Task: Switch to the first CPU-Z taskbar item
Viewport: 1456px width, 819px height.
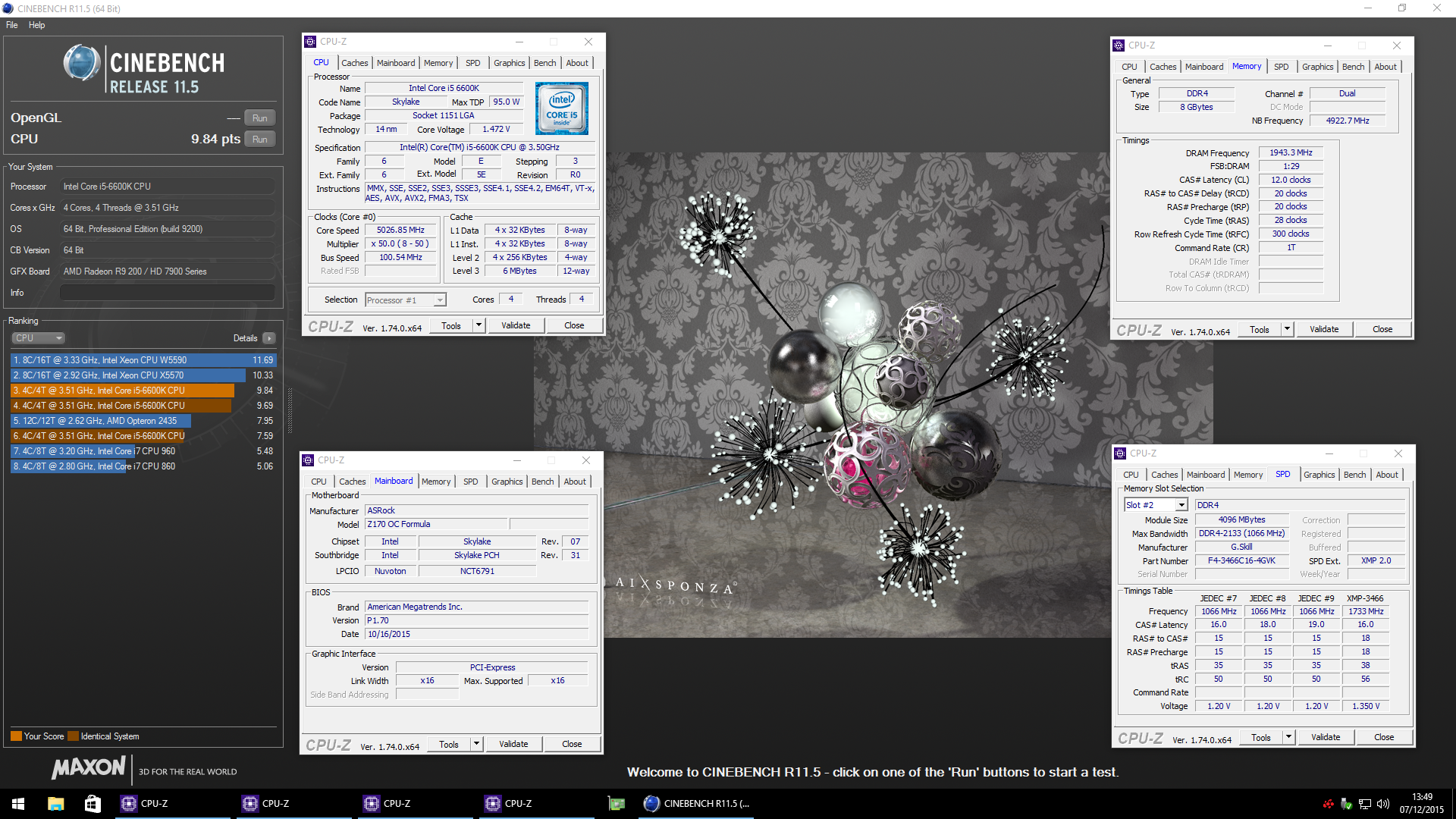Action: pyautogui.click(x=173, y=804)
